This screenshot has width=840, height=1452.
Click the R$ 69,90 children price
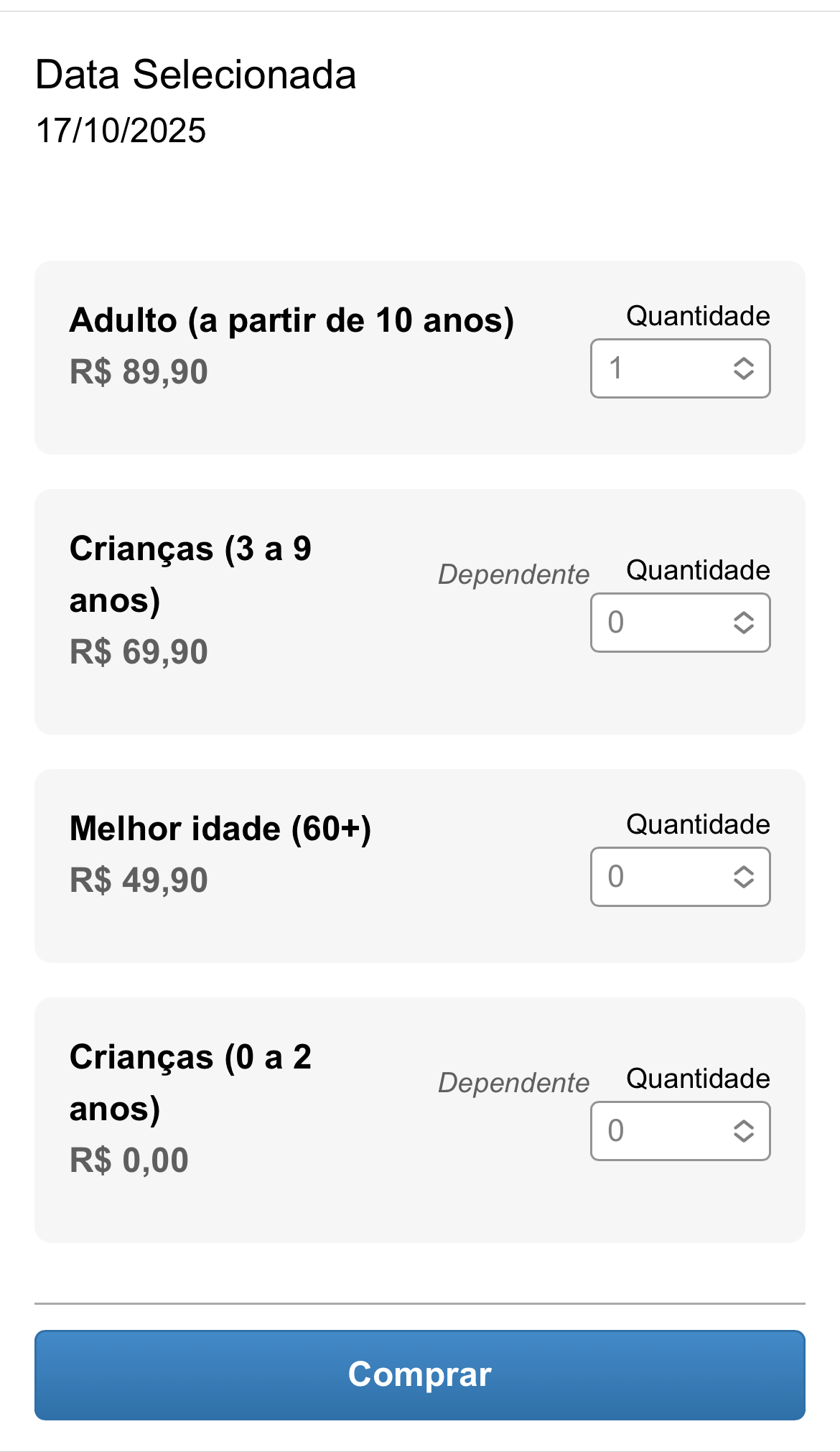[x=139, y=652]
